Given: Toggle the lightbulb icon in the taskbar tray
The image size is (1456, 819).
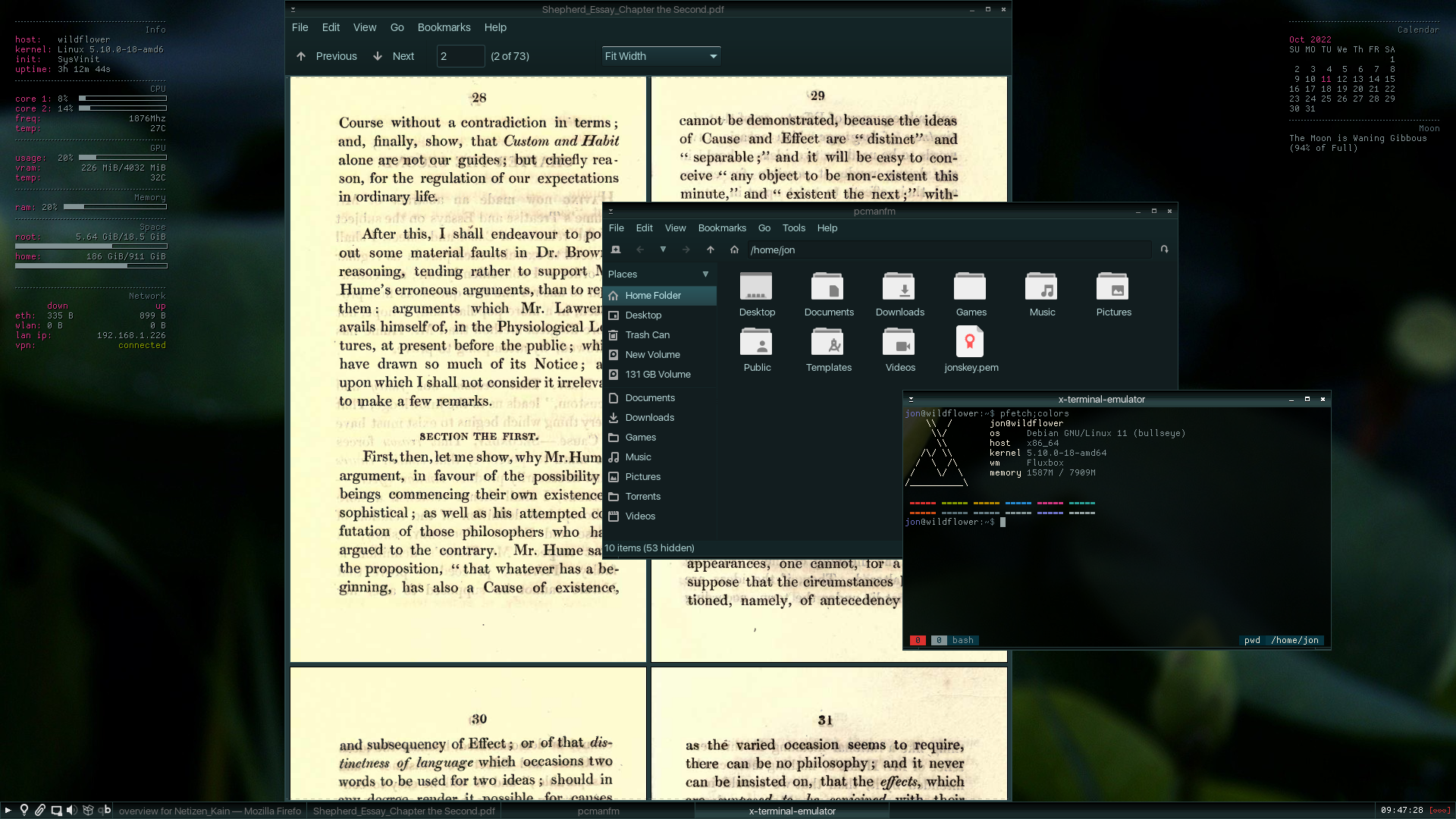Looking at the screenshot, I should click(x=24, y=810).
